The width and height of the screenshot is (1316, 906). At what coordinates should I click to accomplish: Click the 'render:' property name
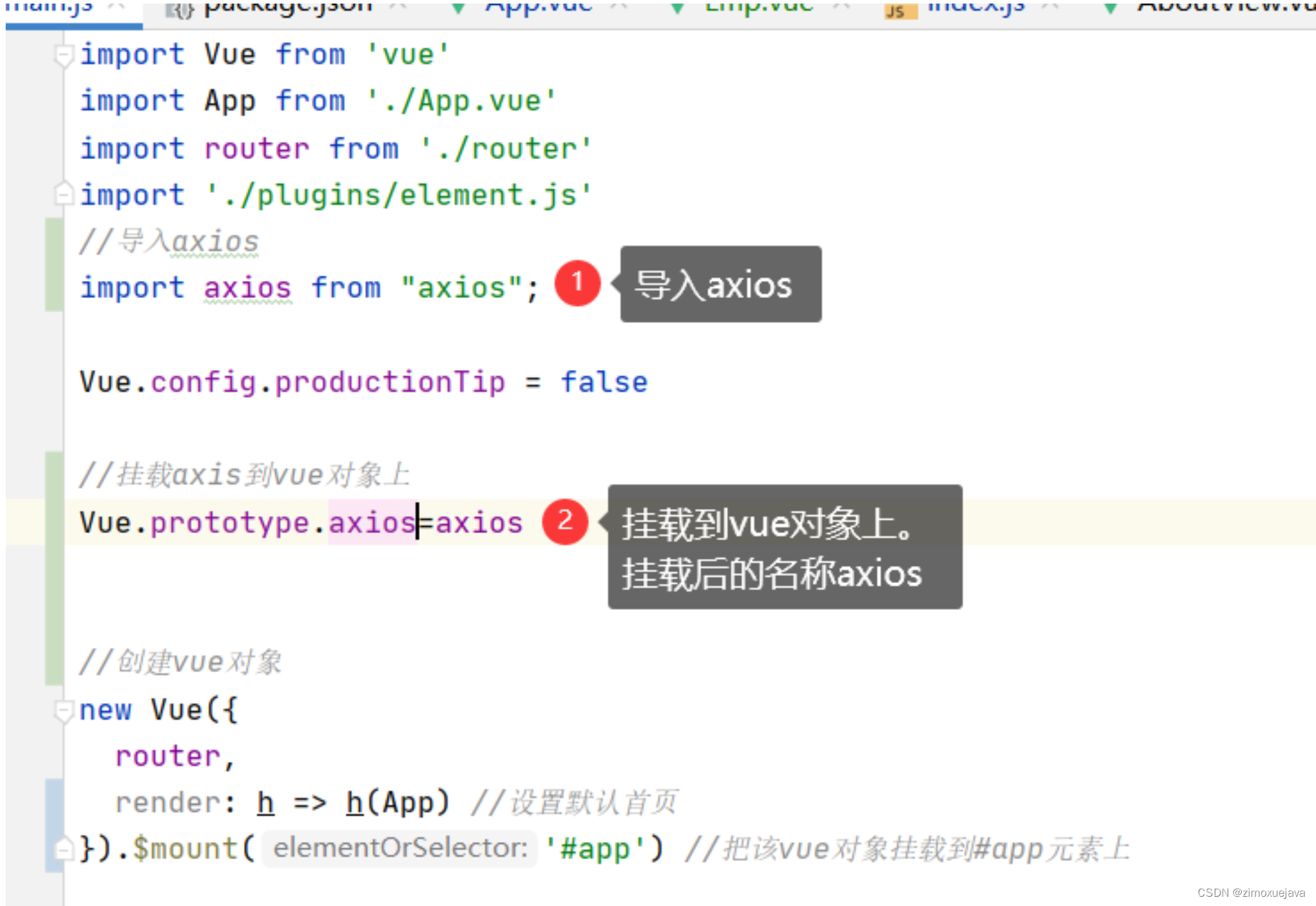[175, 803]
